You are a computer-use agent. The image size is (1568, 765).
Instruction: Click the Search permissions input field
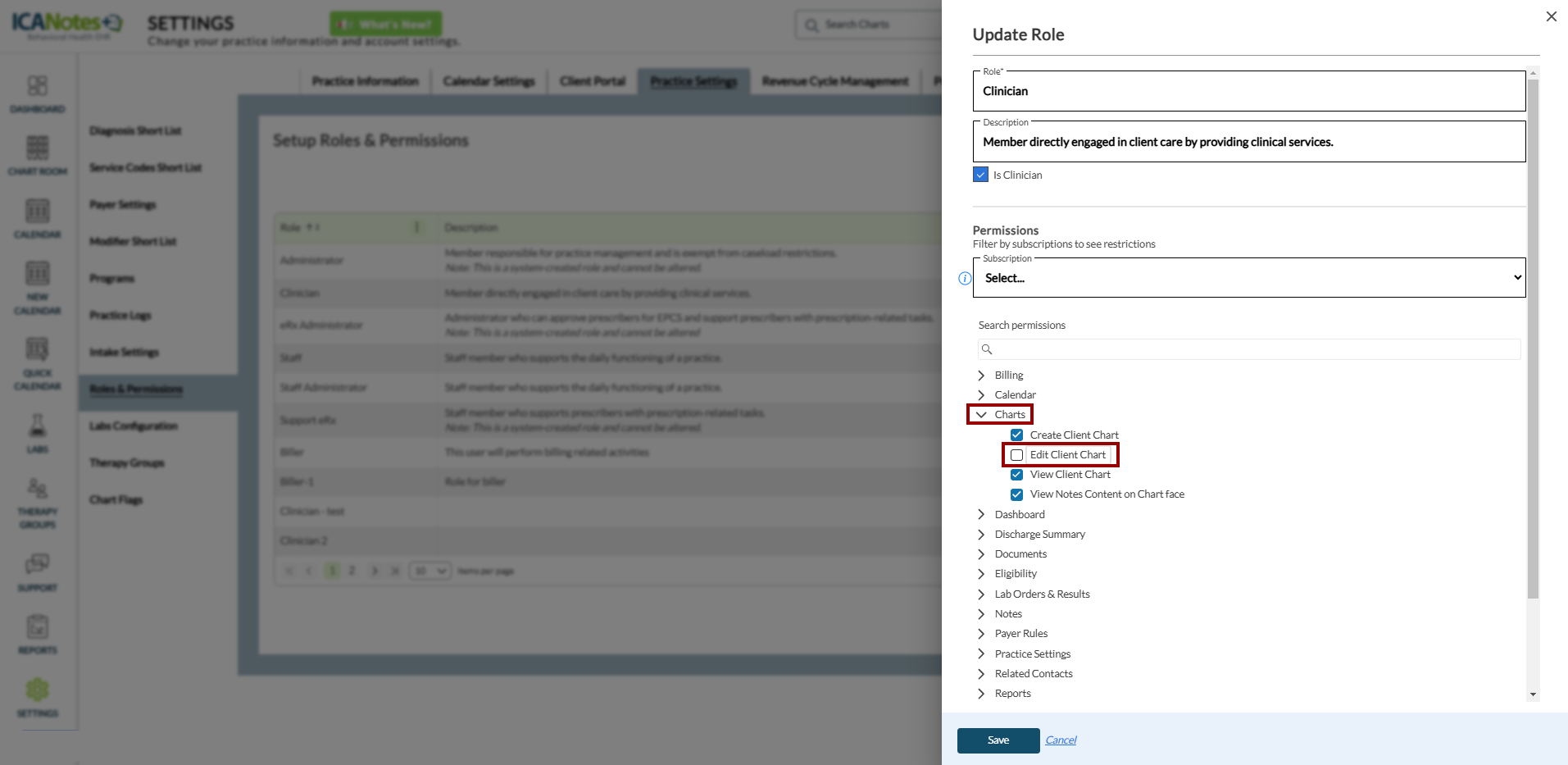pyautogui.click(x=1254, y=349)
